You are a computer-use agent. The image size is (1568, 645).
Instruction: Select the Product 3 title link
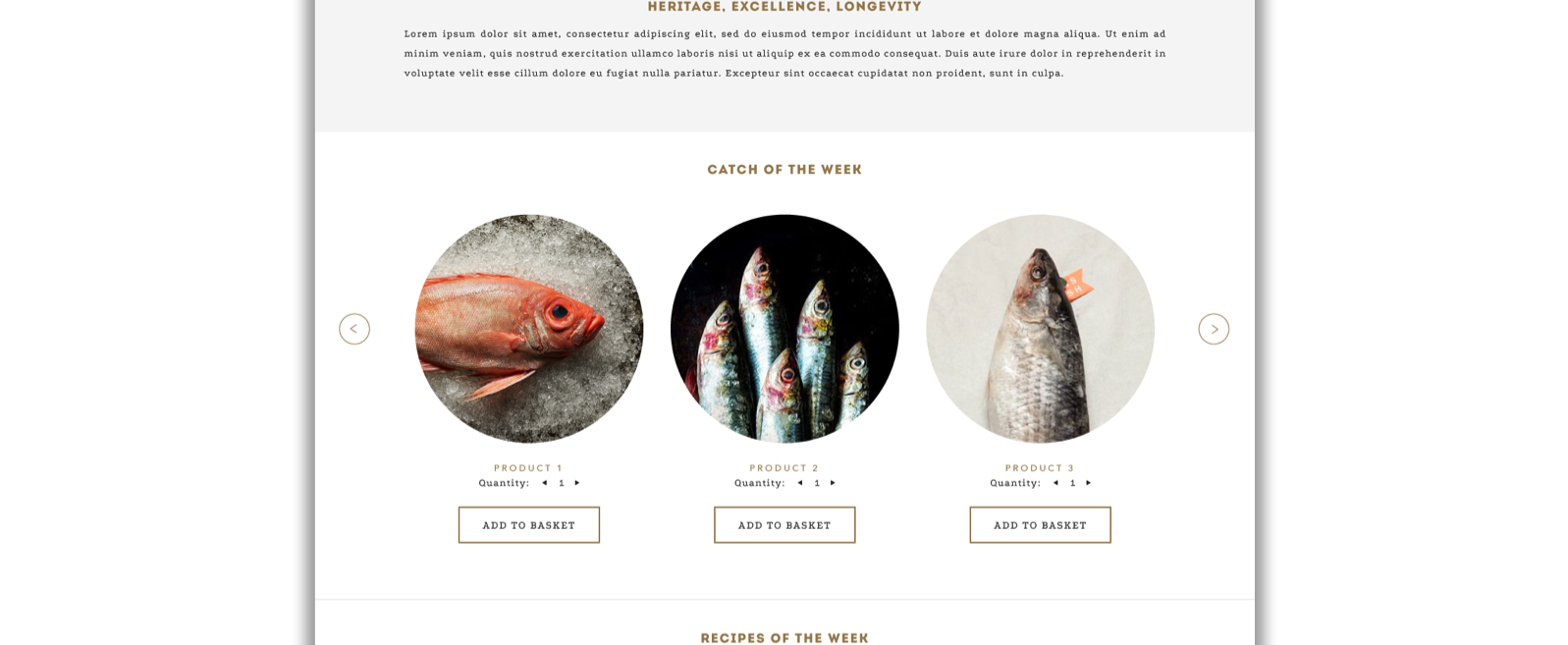point(1040,468)
